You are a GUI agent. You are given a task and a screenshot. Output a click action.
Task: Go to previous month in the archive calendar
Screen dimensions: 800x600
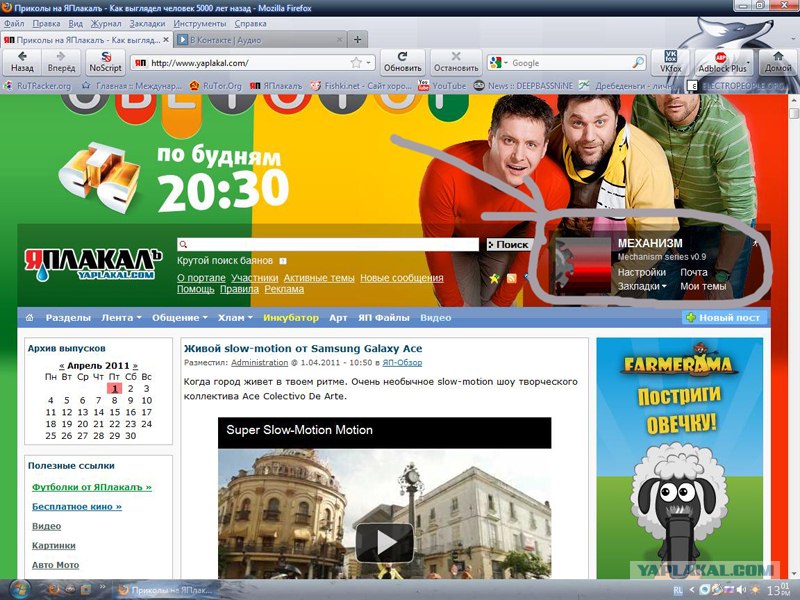point(62,366)
